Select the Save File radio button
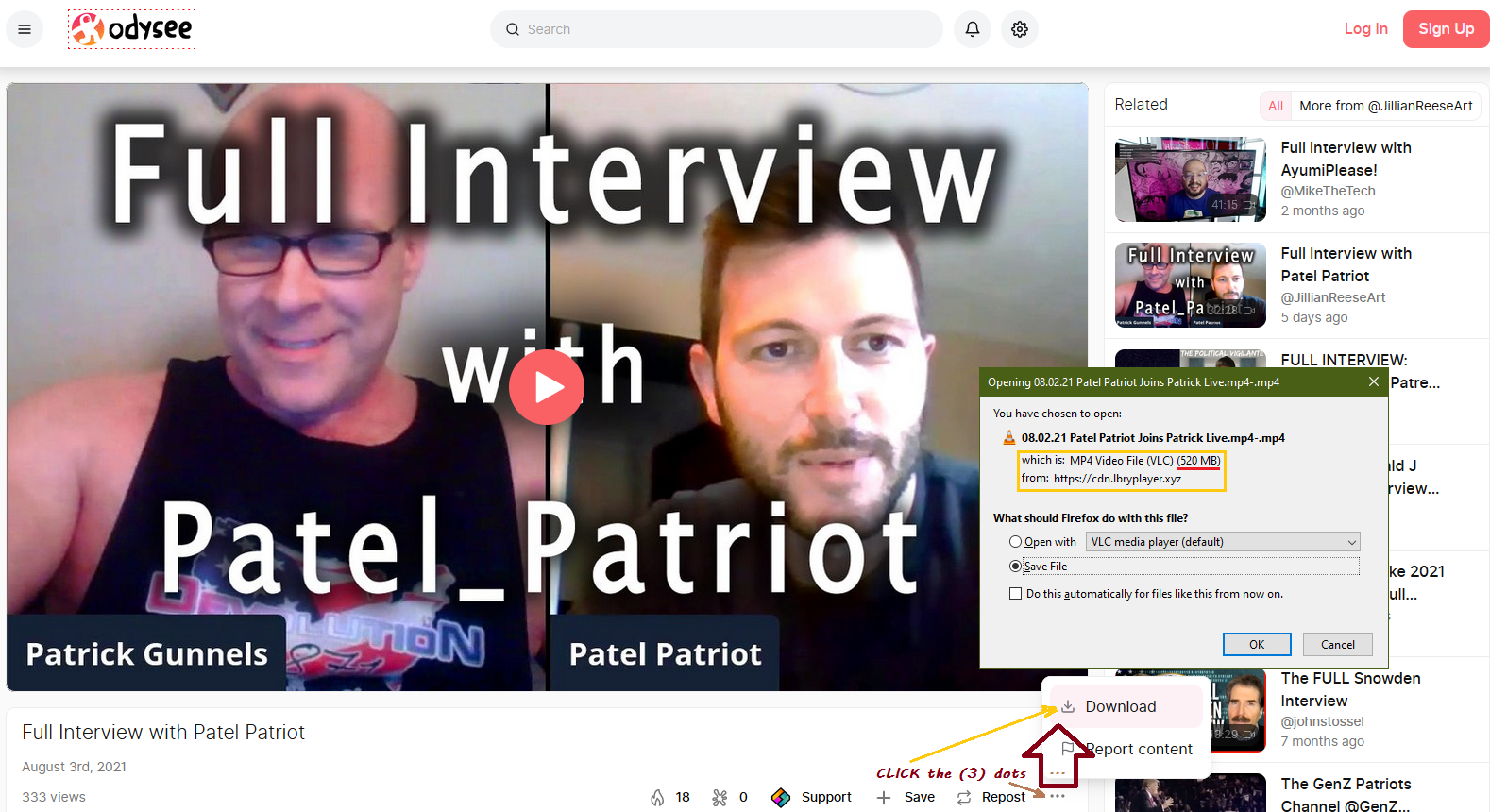This screenshot has height=812, width=1490. tap(1015, 567)
